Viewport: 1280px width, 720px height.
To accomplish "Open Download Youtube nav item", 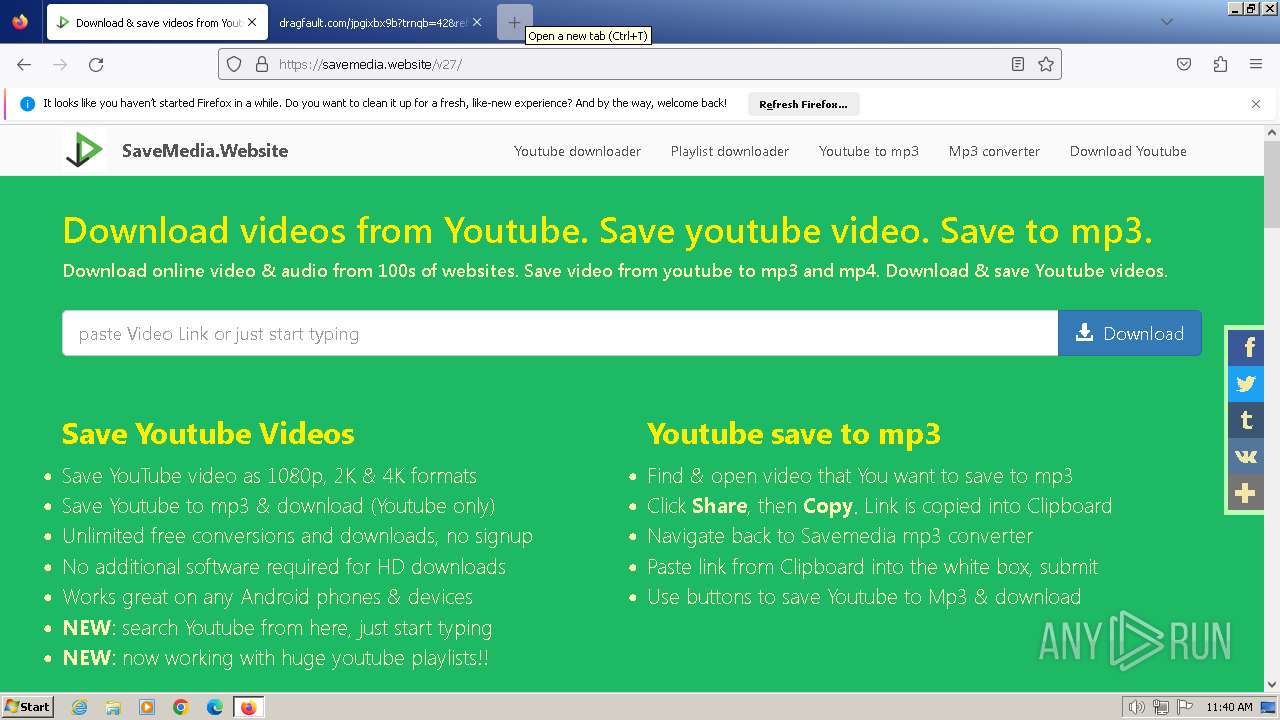I will [1128, 151].
